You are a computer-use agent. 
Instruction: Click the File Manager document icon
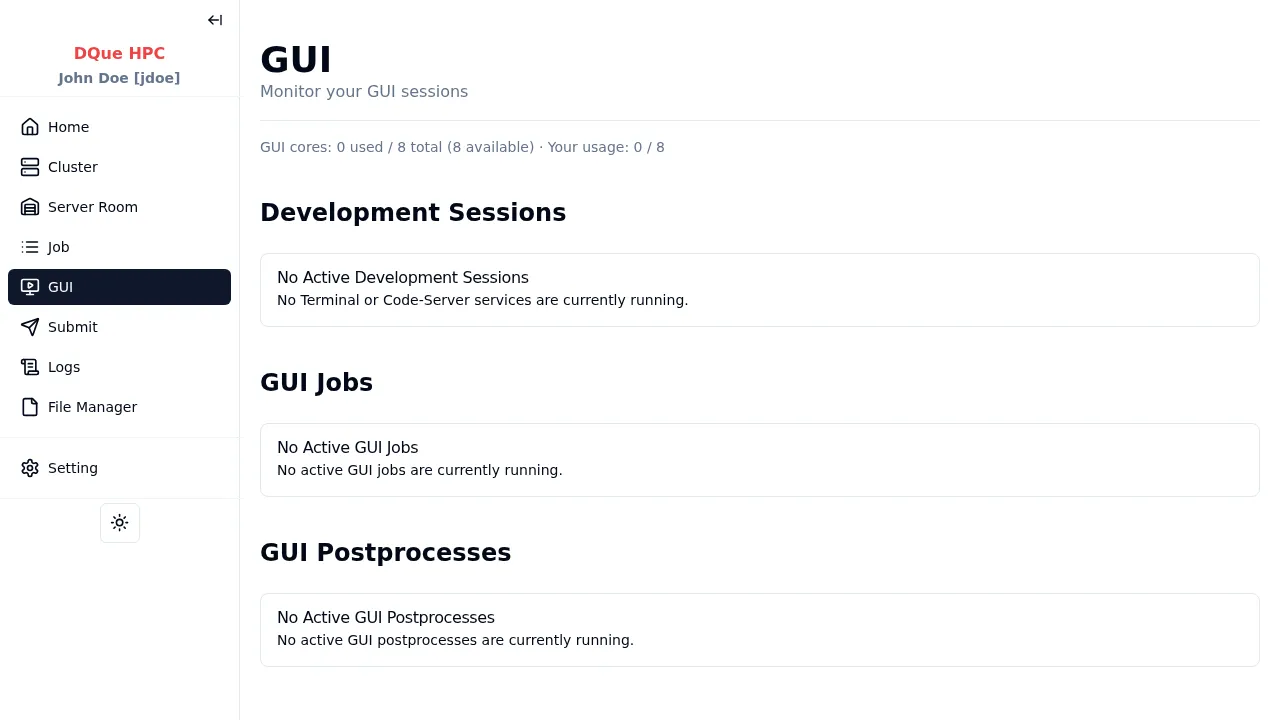[30, 407]
